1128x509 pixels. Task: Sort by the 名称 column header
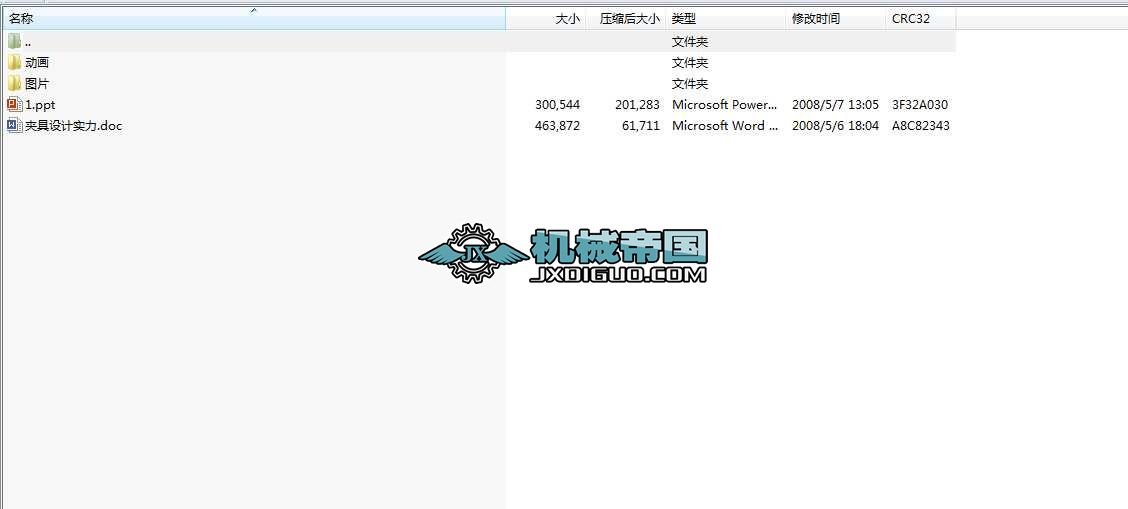click(253, 19)
